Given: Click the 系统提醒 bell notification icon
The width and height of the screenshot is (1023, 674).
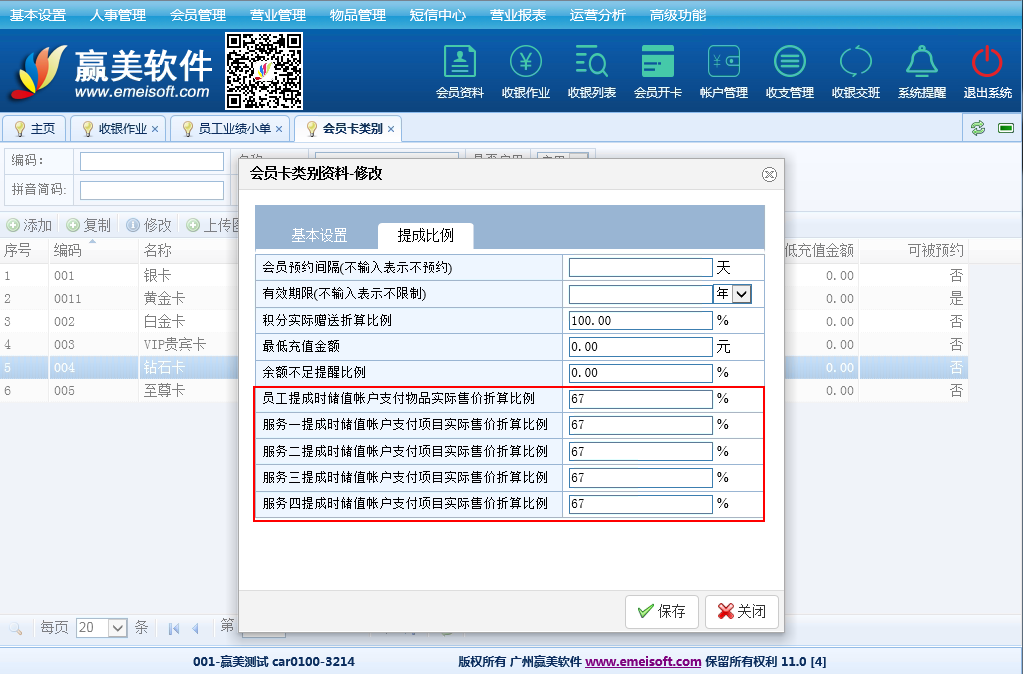Looking at the screenshot, I should (921, 71).
